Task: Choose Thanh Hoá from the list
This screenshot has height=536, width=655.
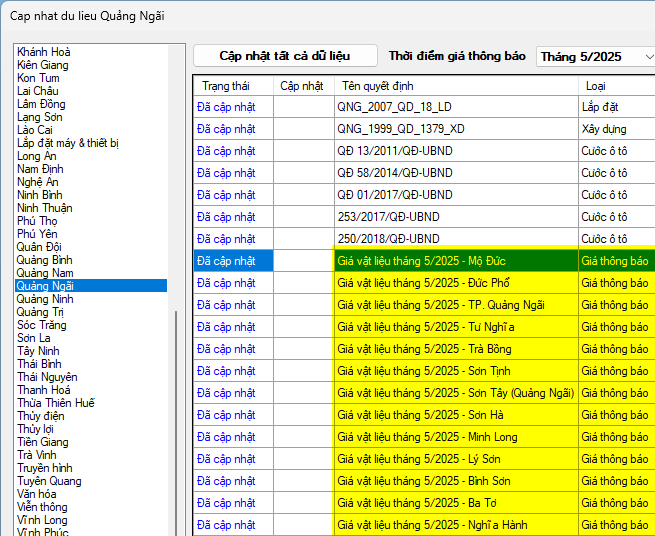Action: 44,390
